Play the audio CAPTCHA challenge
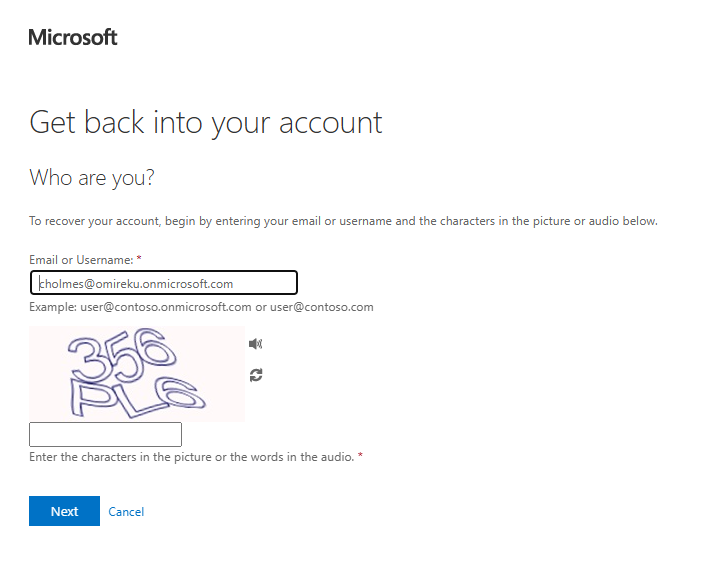Viewport: 724px width, 578px height. pos(255,344)
